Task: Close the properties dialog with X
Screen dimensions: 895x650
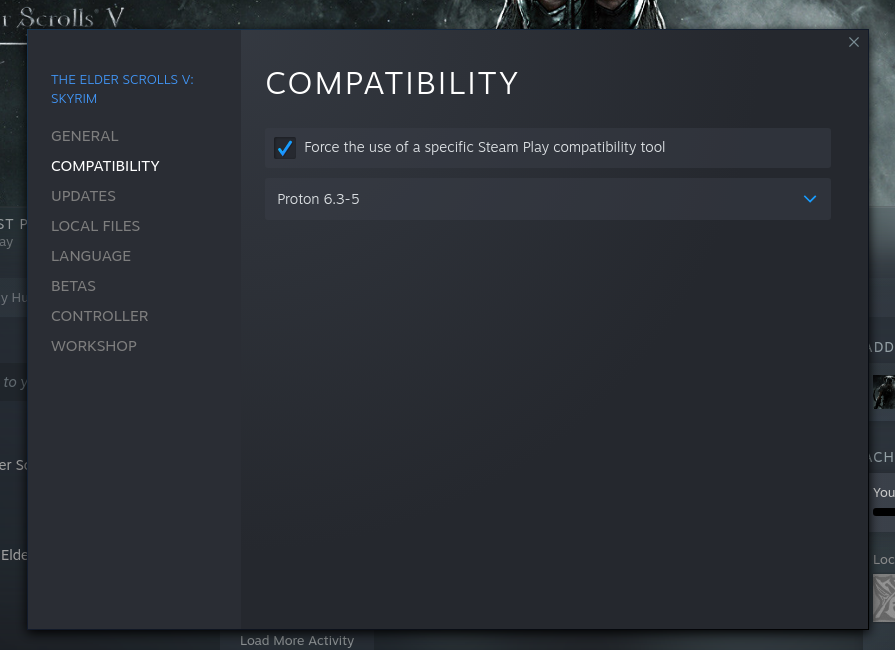Action: [x=853, y=42]
